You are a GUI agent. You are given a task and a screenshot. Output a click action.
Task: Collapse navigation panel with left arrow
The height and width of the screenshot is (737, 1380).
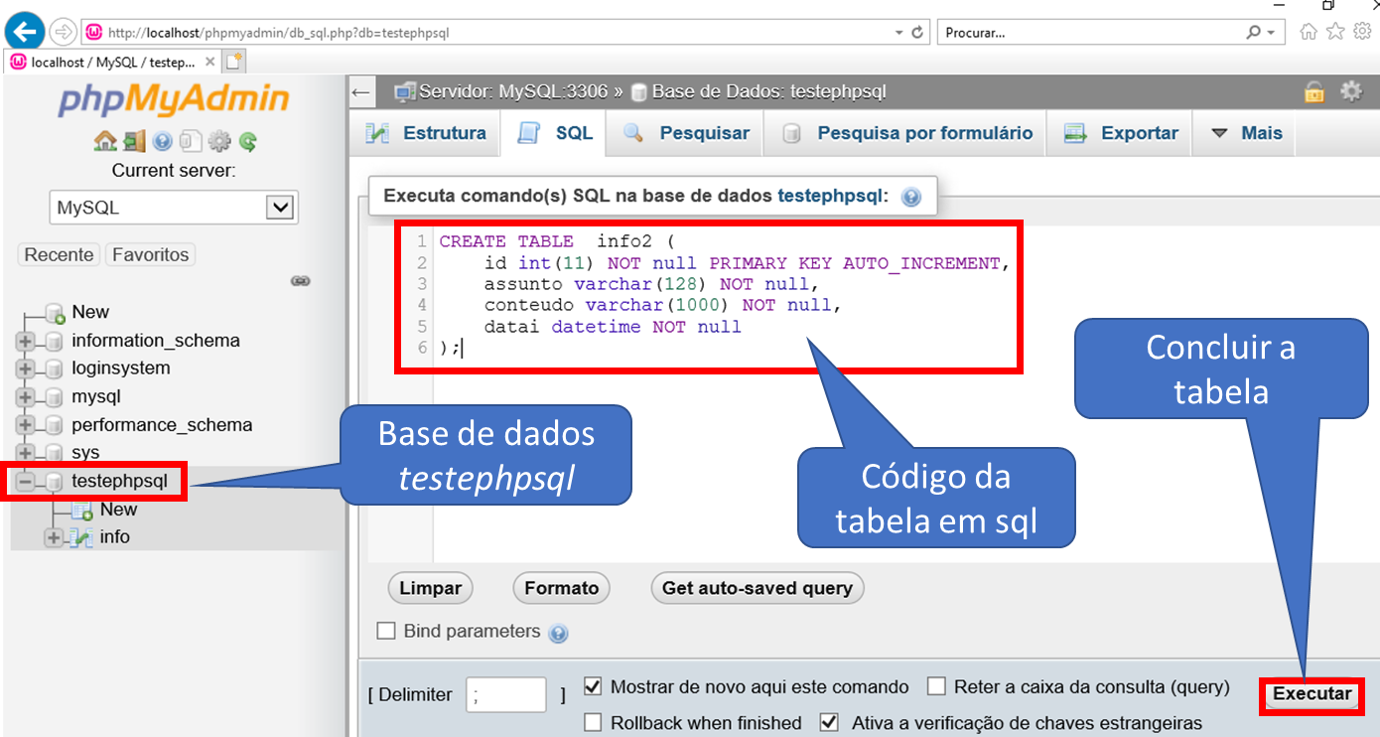point(362,92)
